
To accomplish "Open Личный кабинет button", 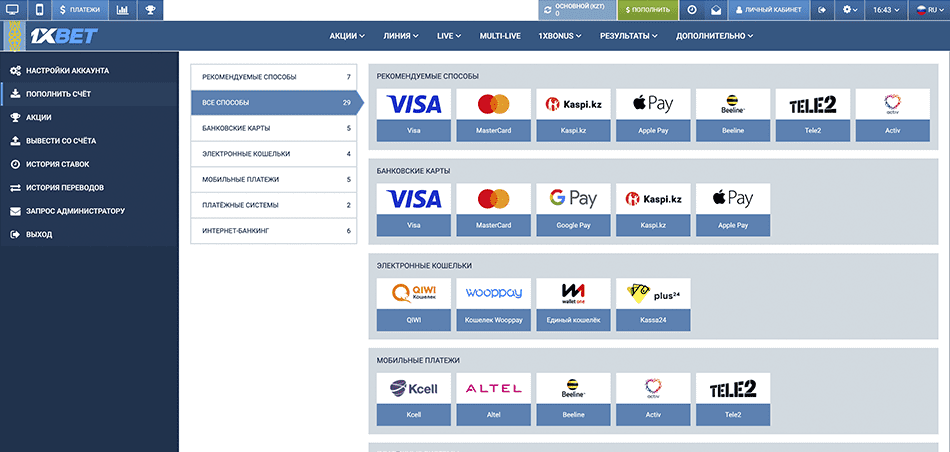I will pyautogui.click(x=768, y=10).
